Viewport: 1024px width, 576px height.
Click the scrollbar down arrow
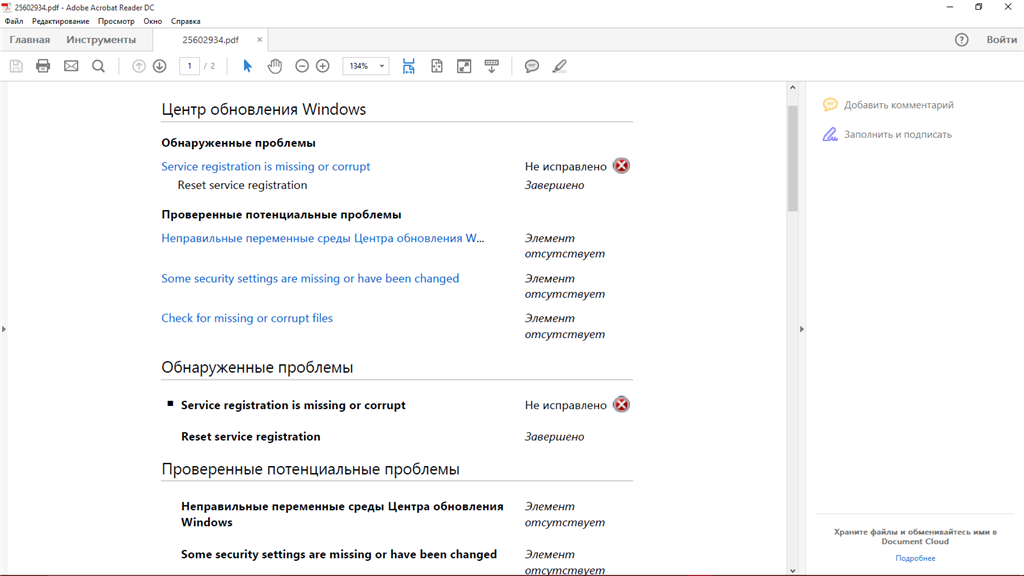click(x=793, y=570)
